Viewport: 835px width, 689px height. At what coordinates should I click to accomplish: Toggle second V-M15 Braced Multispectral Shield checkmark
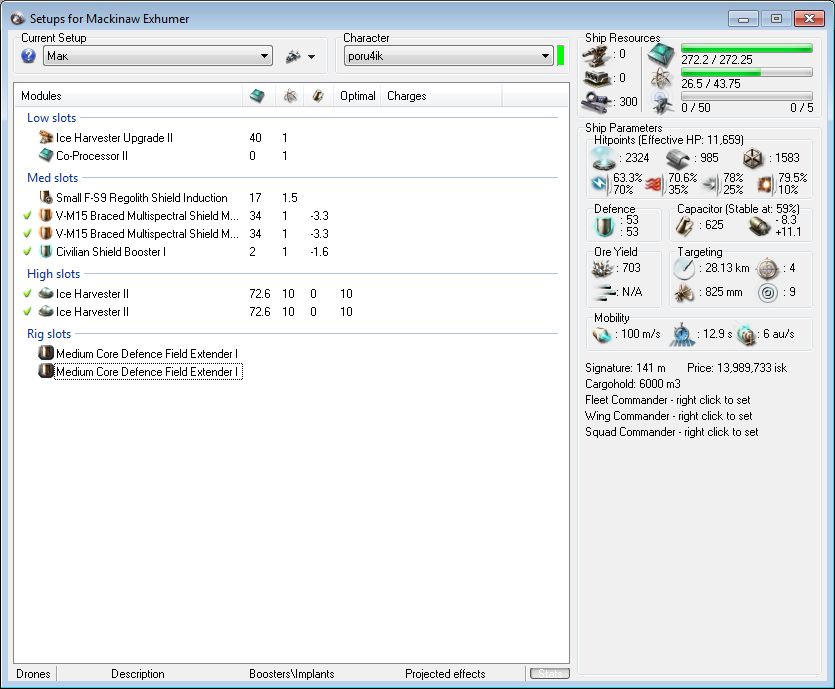click(x=28, y=234)
